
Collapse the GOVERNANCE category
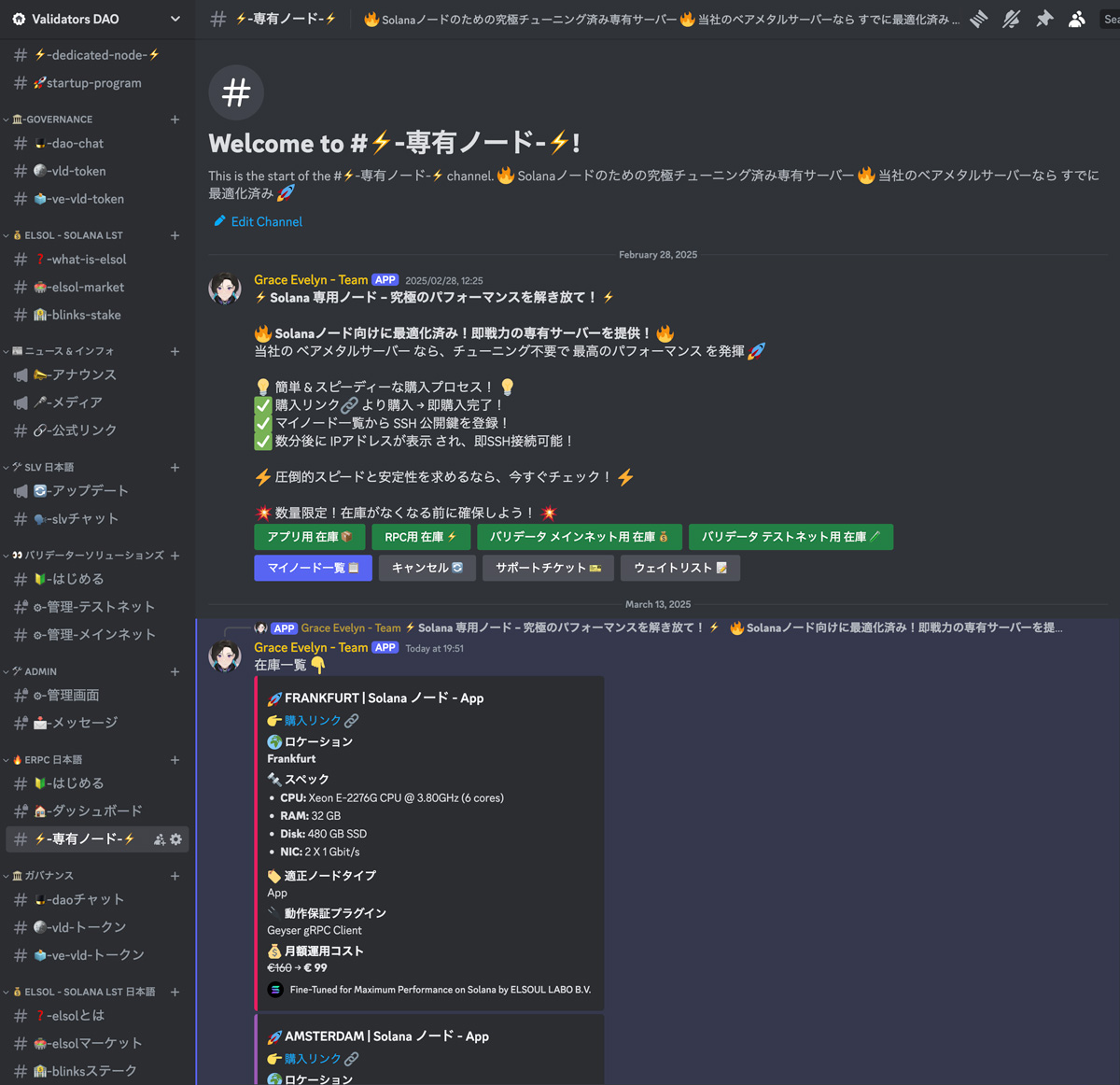[51, 120]
